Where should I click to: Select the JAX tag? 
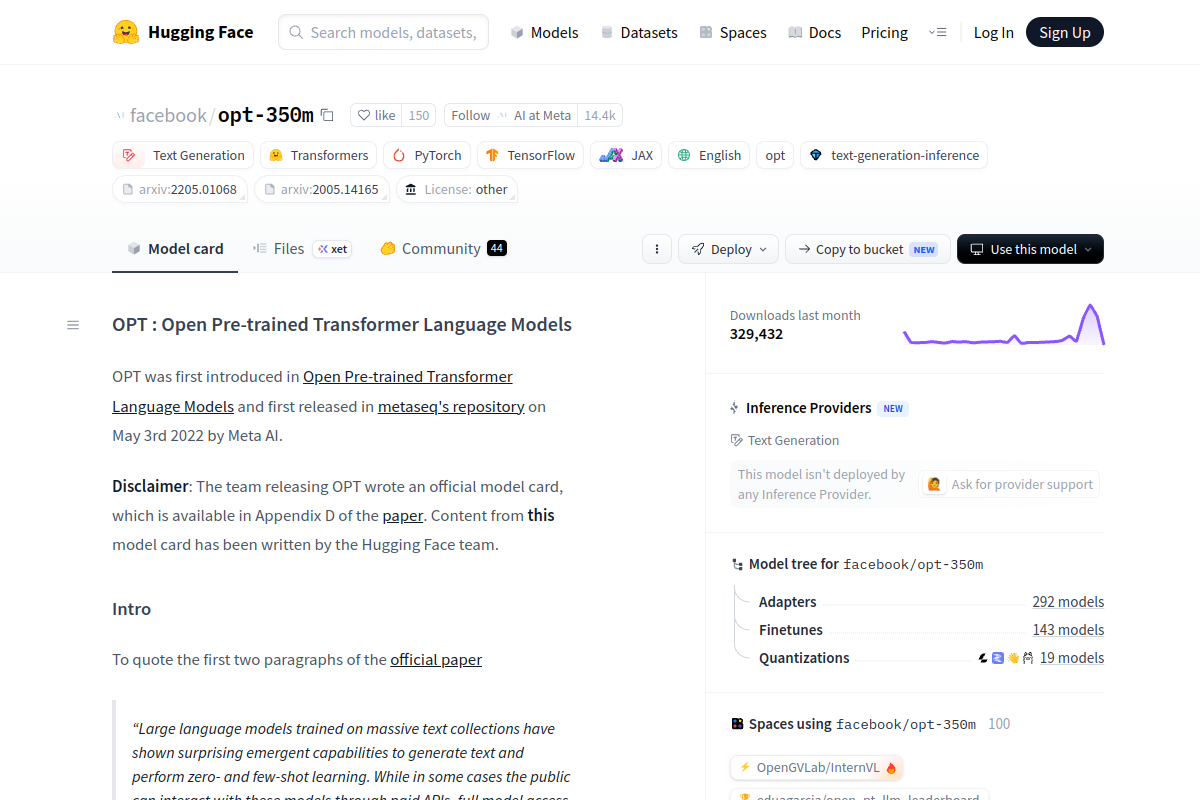(626, 155)
